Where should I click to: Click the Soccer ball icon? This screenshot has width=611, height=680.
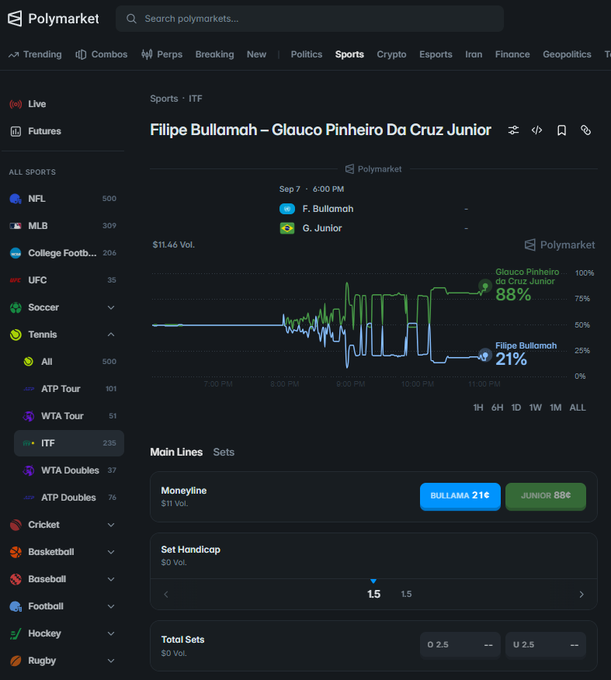tap(16, 307)
